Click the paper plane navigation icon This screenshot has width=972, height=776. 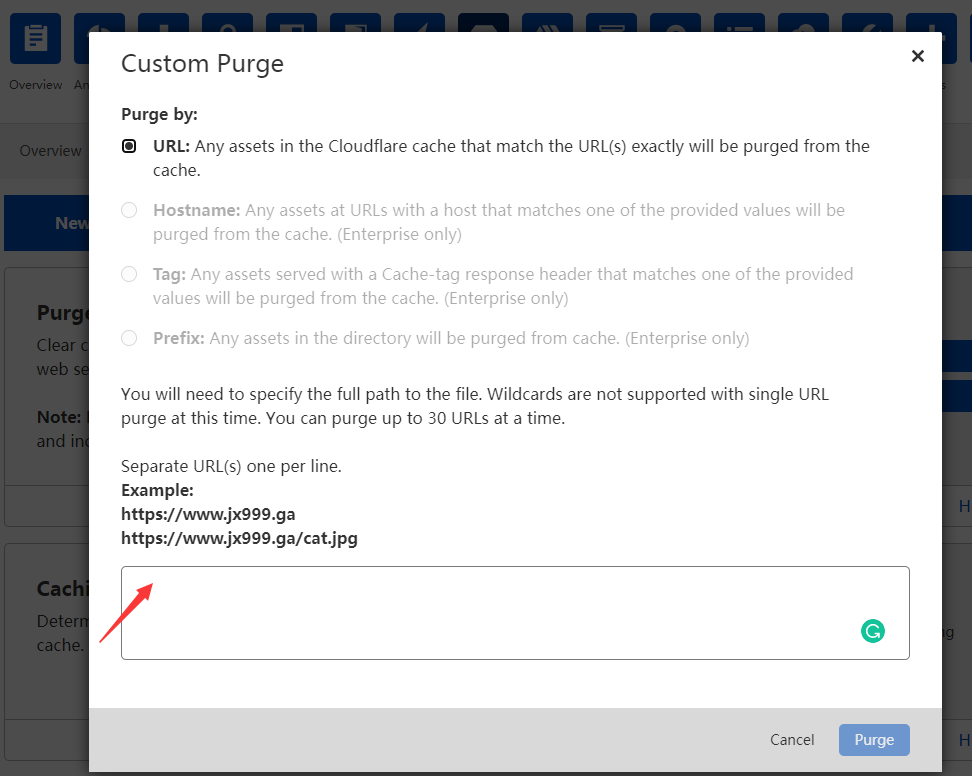pos(419,25)
